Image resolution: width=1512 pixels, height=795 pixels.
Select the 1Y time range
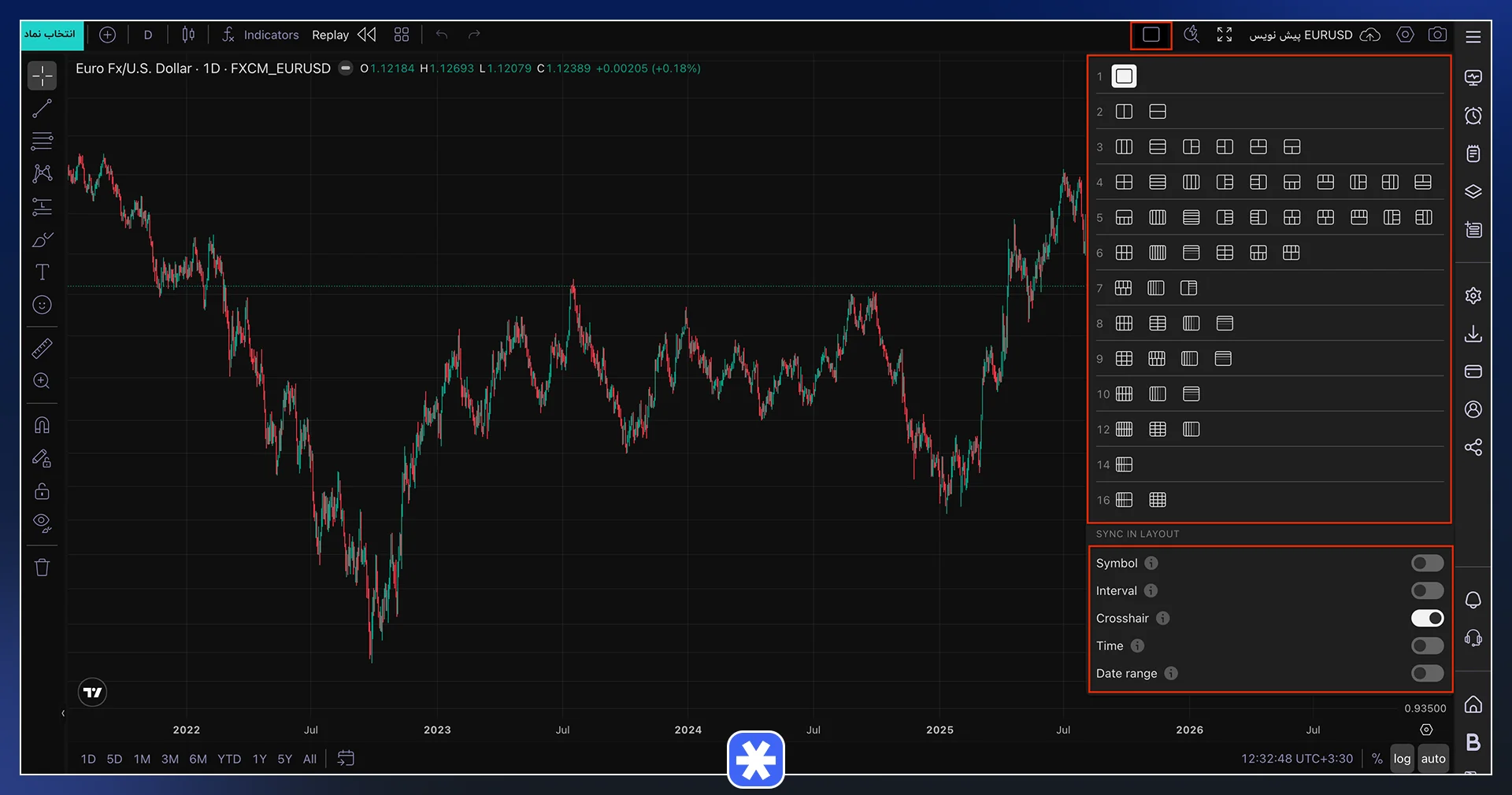(259, 759)
